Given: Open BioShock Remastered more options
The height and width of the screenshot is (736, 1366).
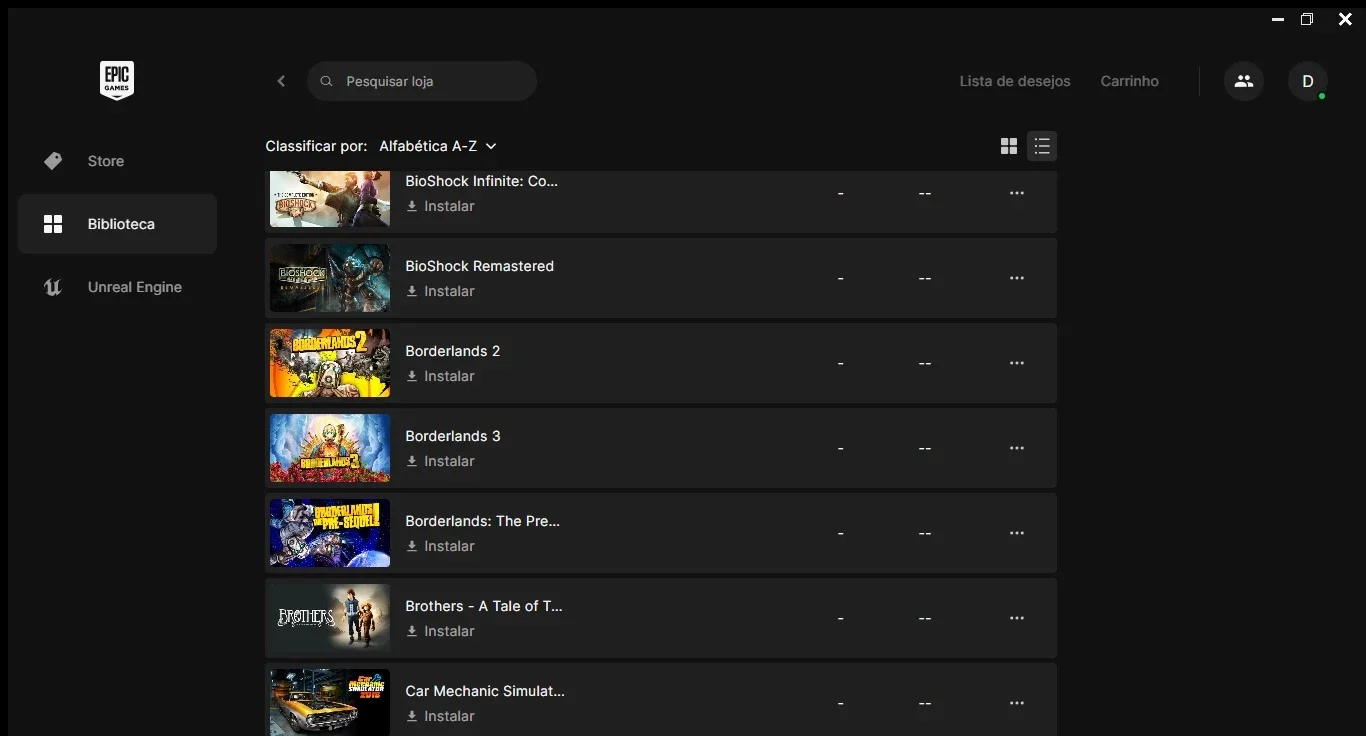Looking at the screenshot, I should pos(1017,278).
